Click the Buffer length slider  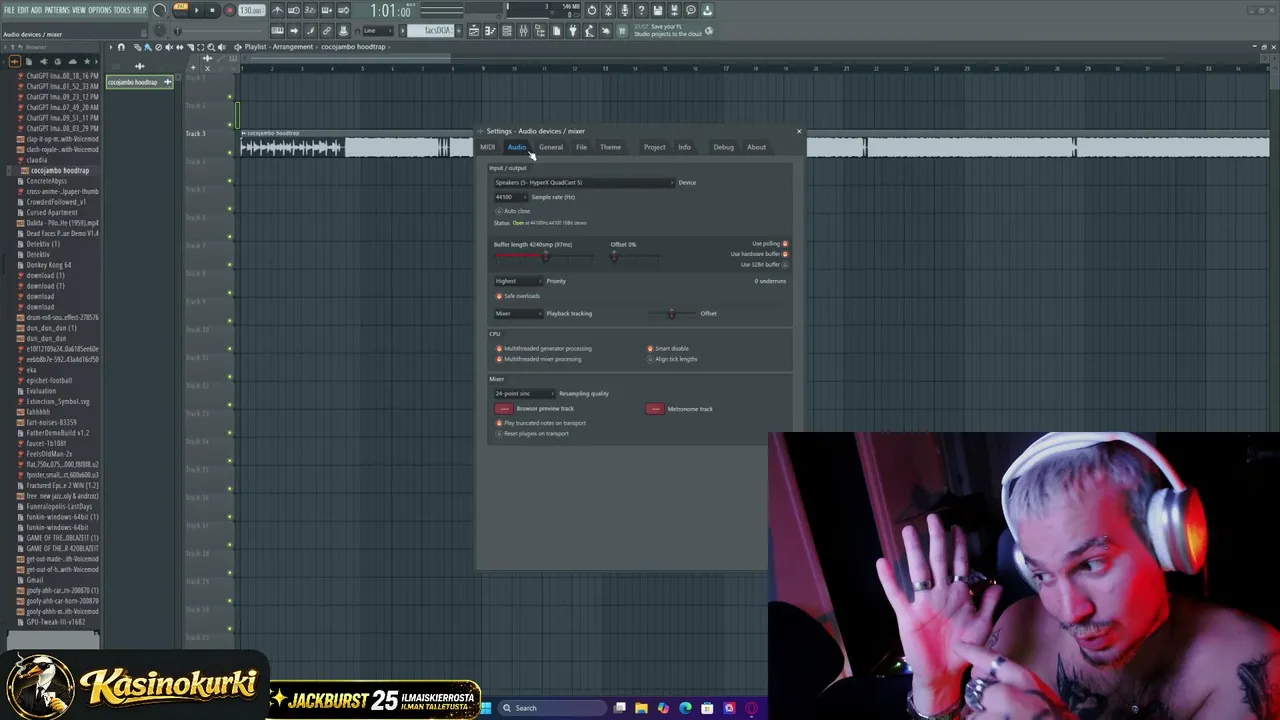(543, 257)
